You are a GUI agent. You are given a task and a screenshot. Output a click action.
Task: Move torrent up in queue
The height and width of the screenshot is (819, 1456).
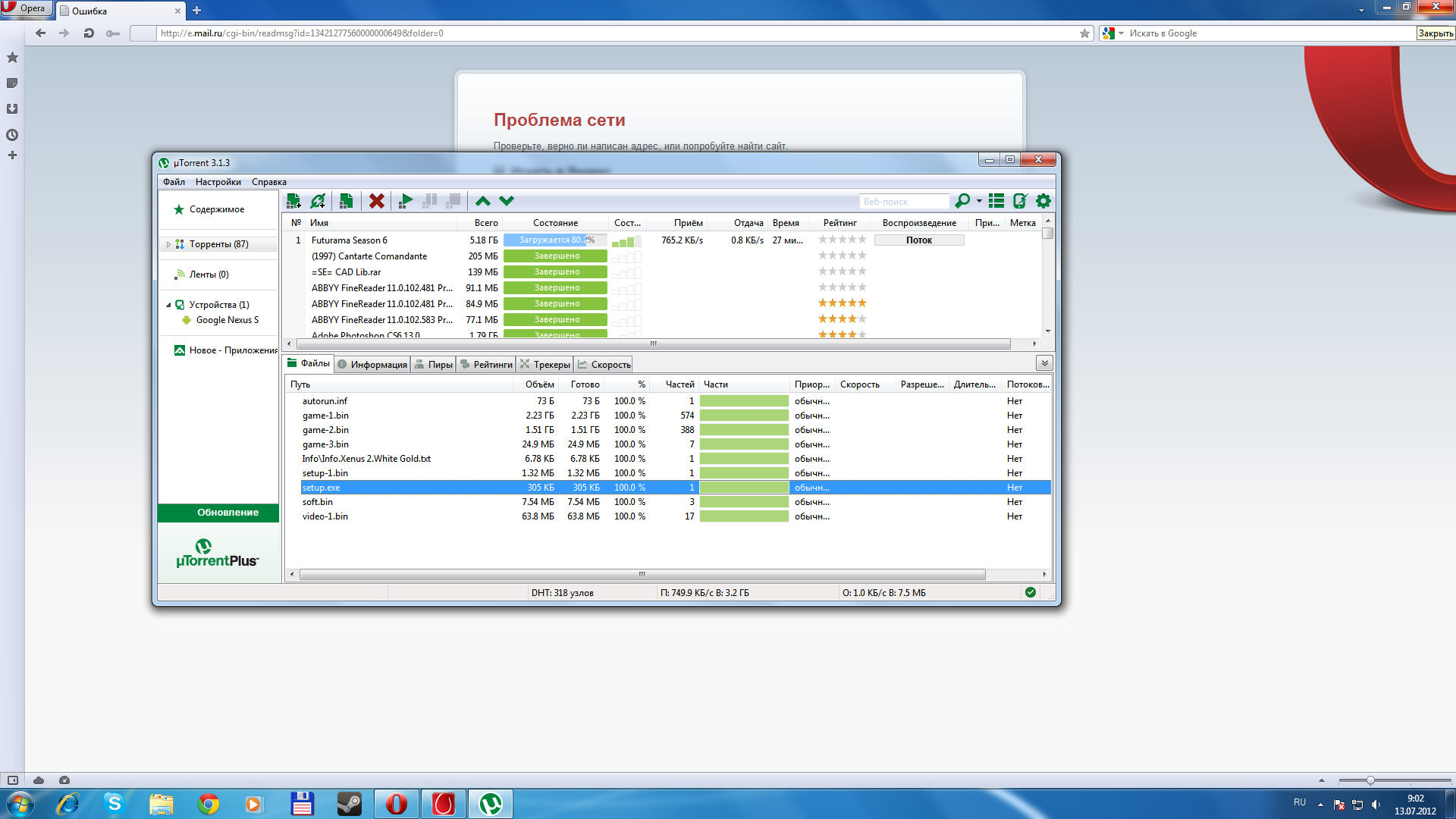click(x=483, y=201)
